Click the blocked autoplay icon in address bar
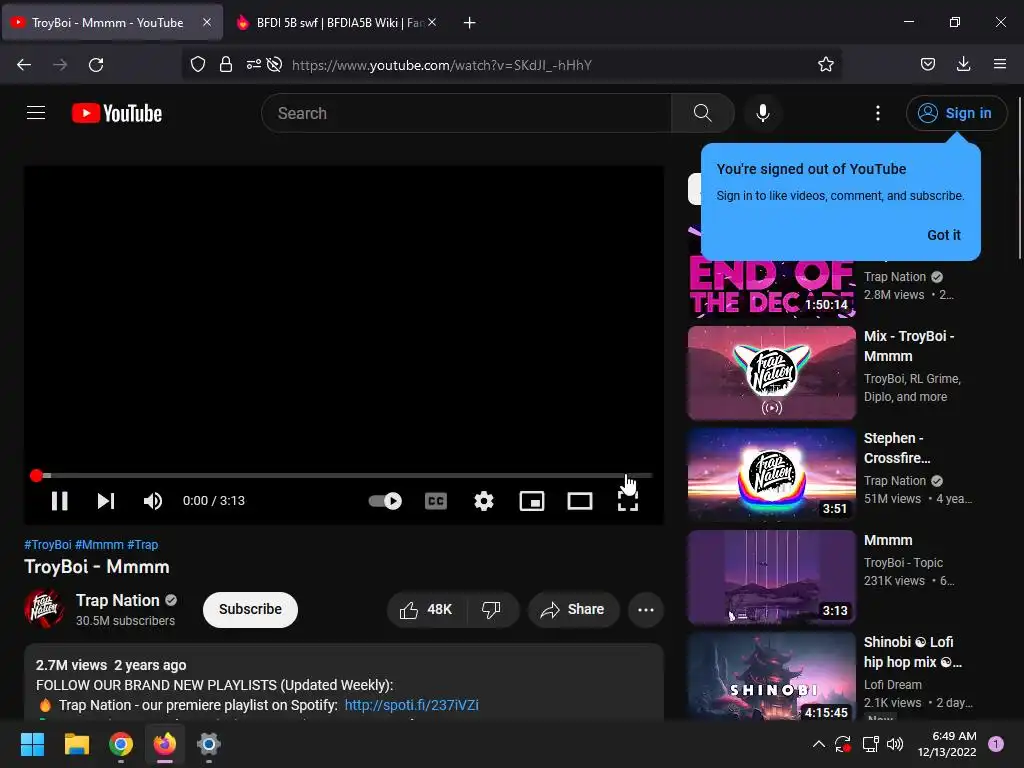 click(275, 65)
